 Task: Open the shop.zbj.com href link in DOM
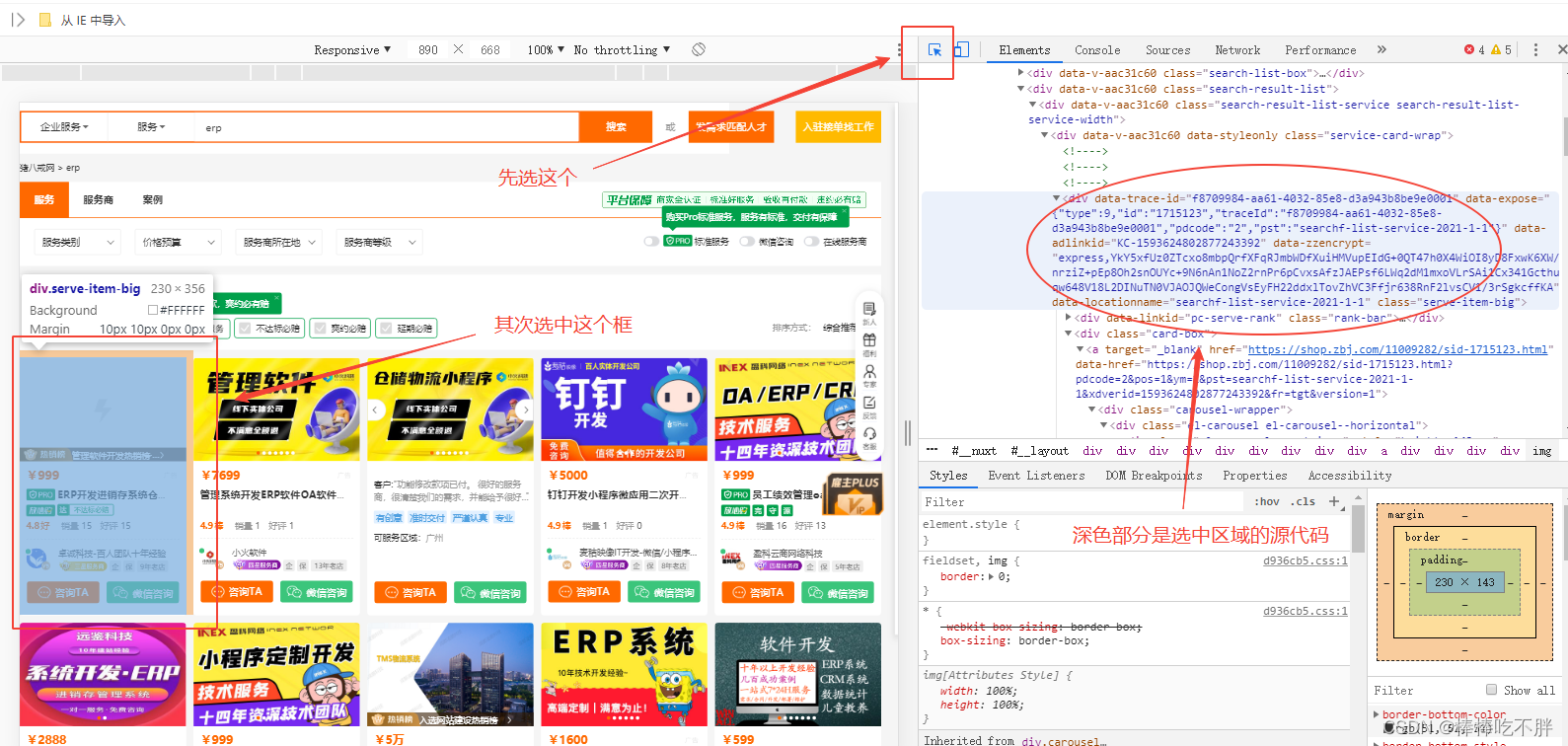point(1397,349)
